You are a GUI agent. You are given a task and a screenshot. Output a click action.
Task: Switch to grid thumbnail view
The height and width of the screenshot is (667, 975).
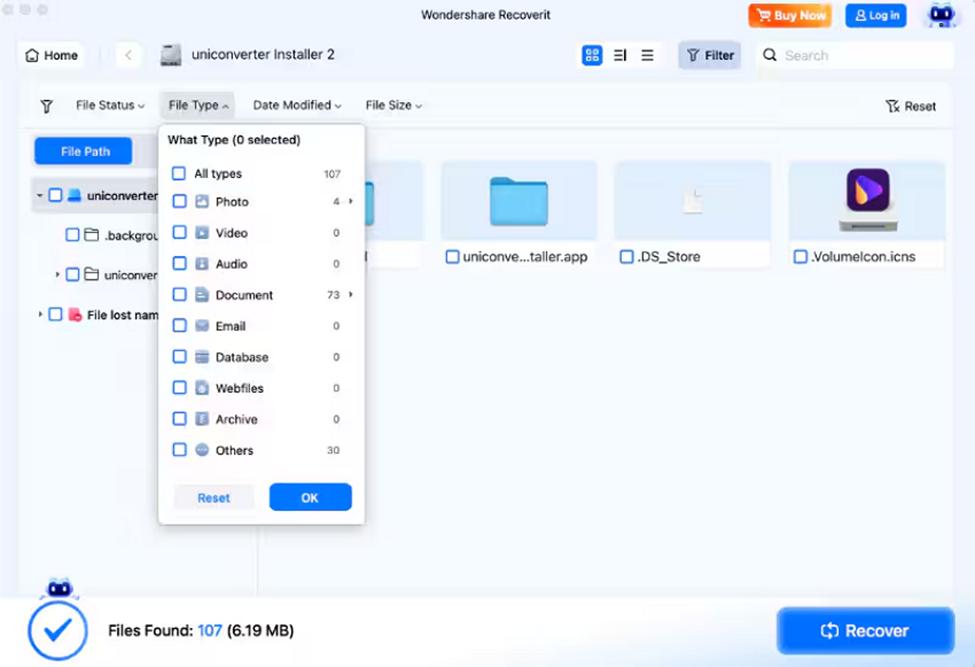[592, 55]
